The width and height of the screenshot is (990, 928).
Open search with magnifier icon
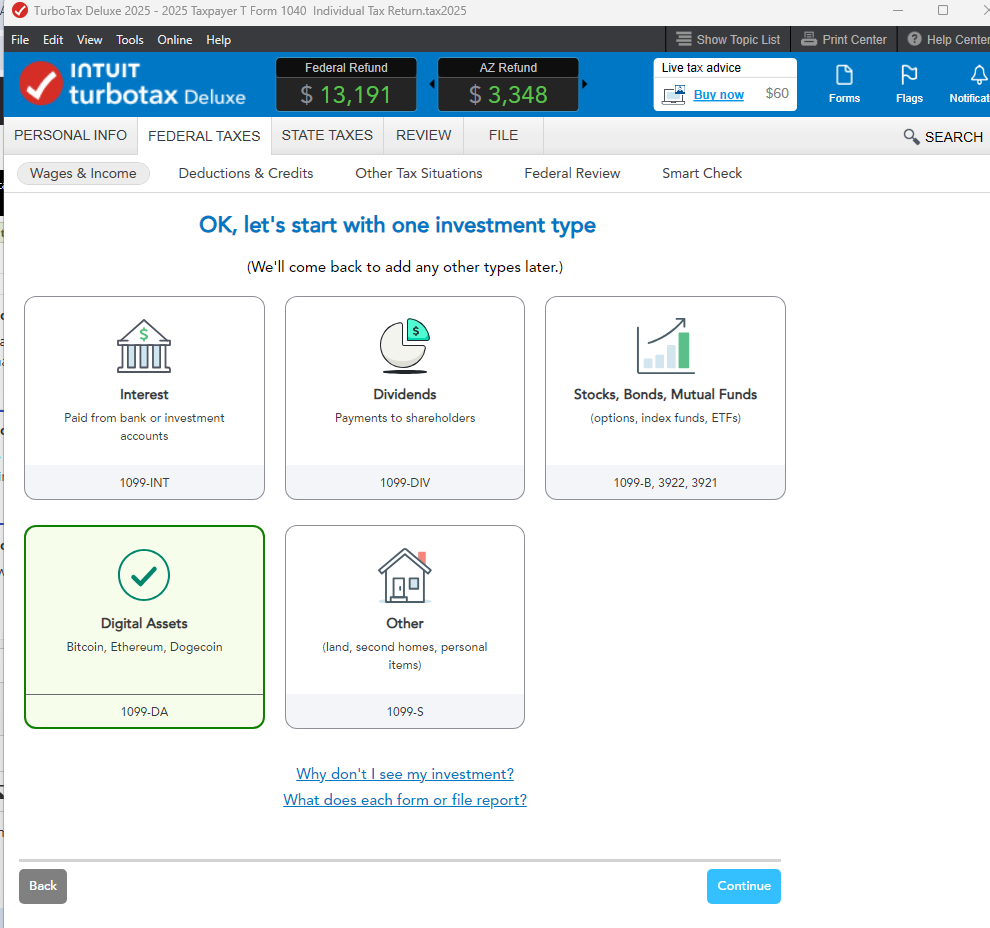(x=911, y=137)
